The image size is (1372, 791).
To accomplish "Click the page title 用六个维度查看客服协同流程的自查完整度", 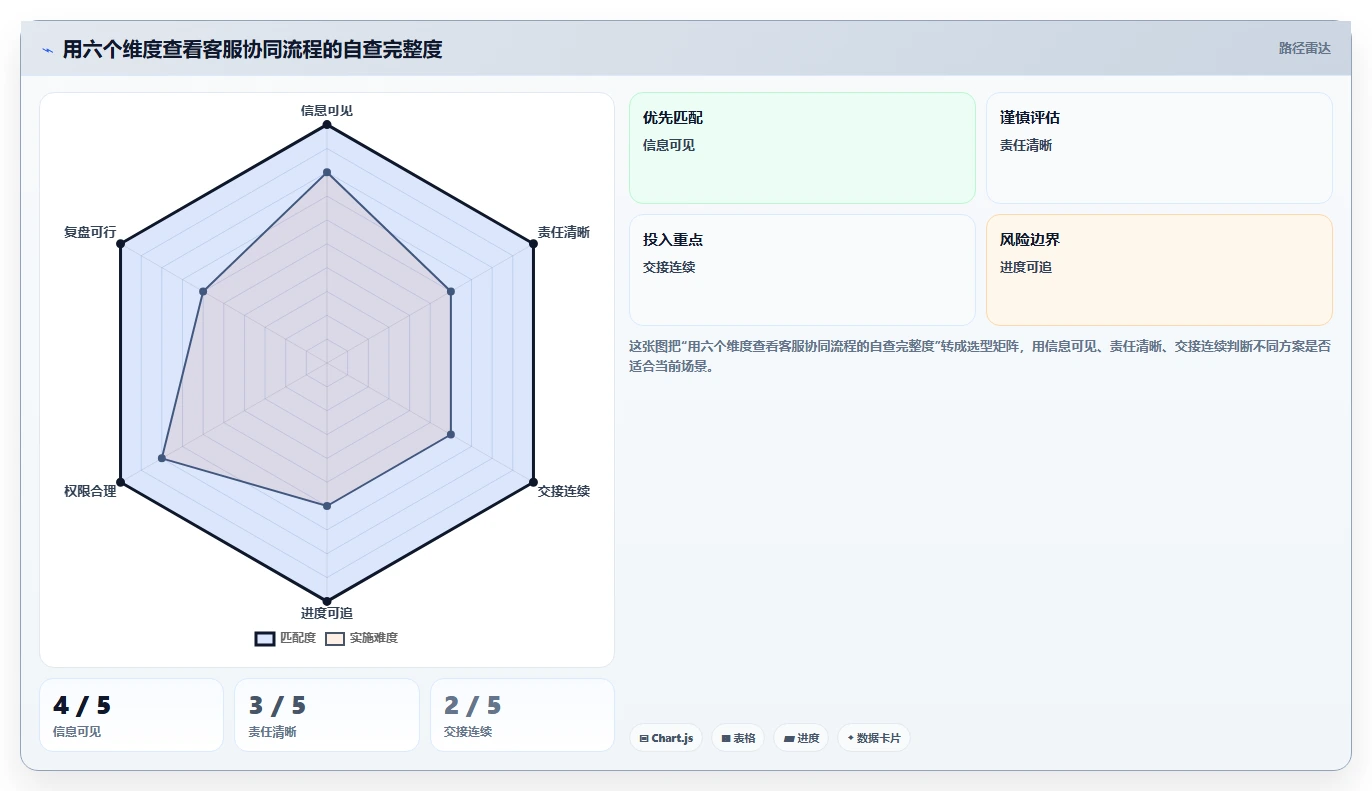I will tap(252, 49).
